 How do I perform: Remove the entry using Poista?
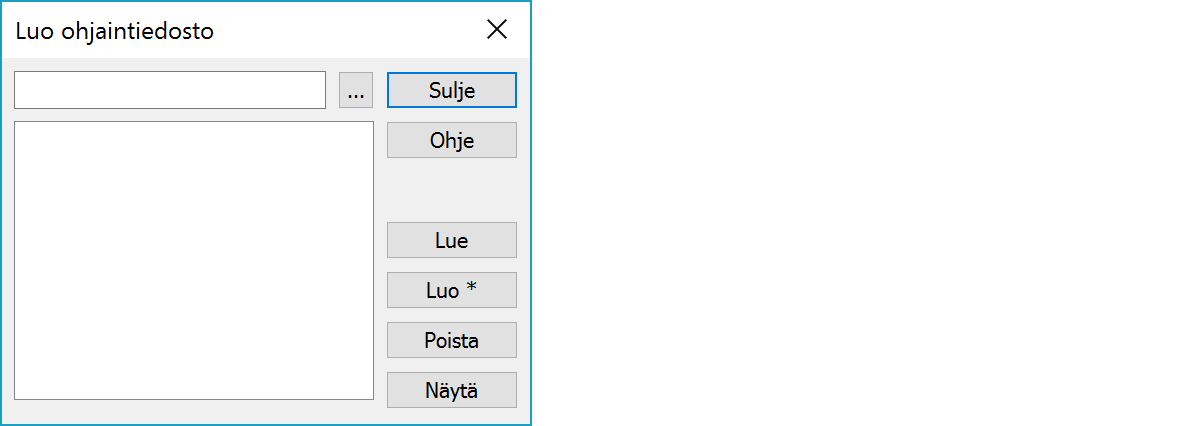451,340
